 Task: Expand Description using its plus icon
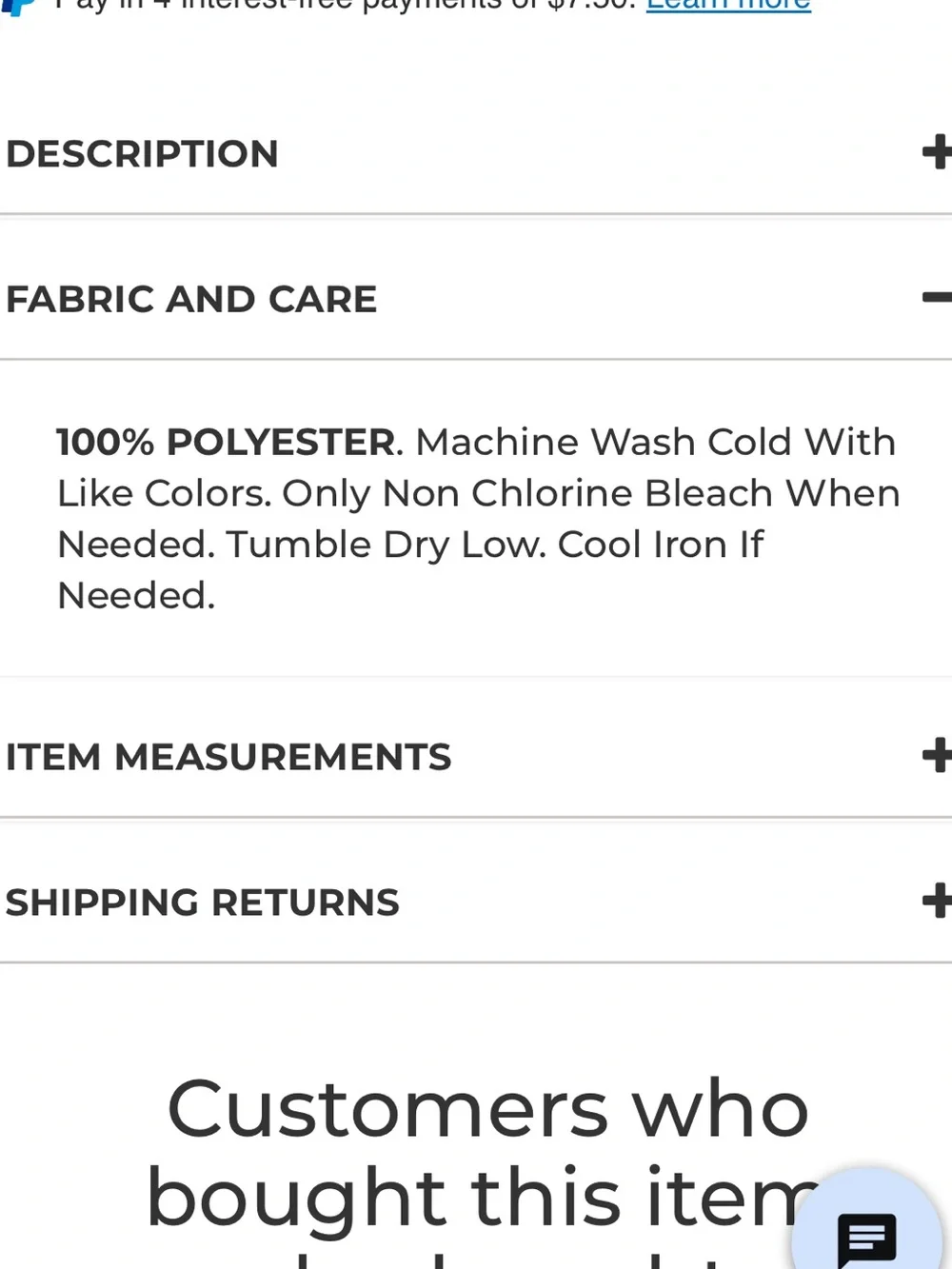tap(937, 152)
